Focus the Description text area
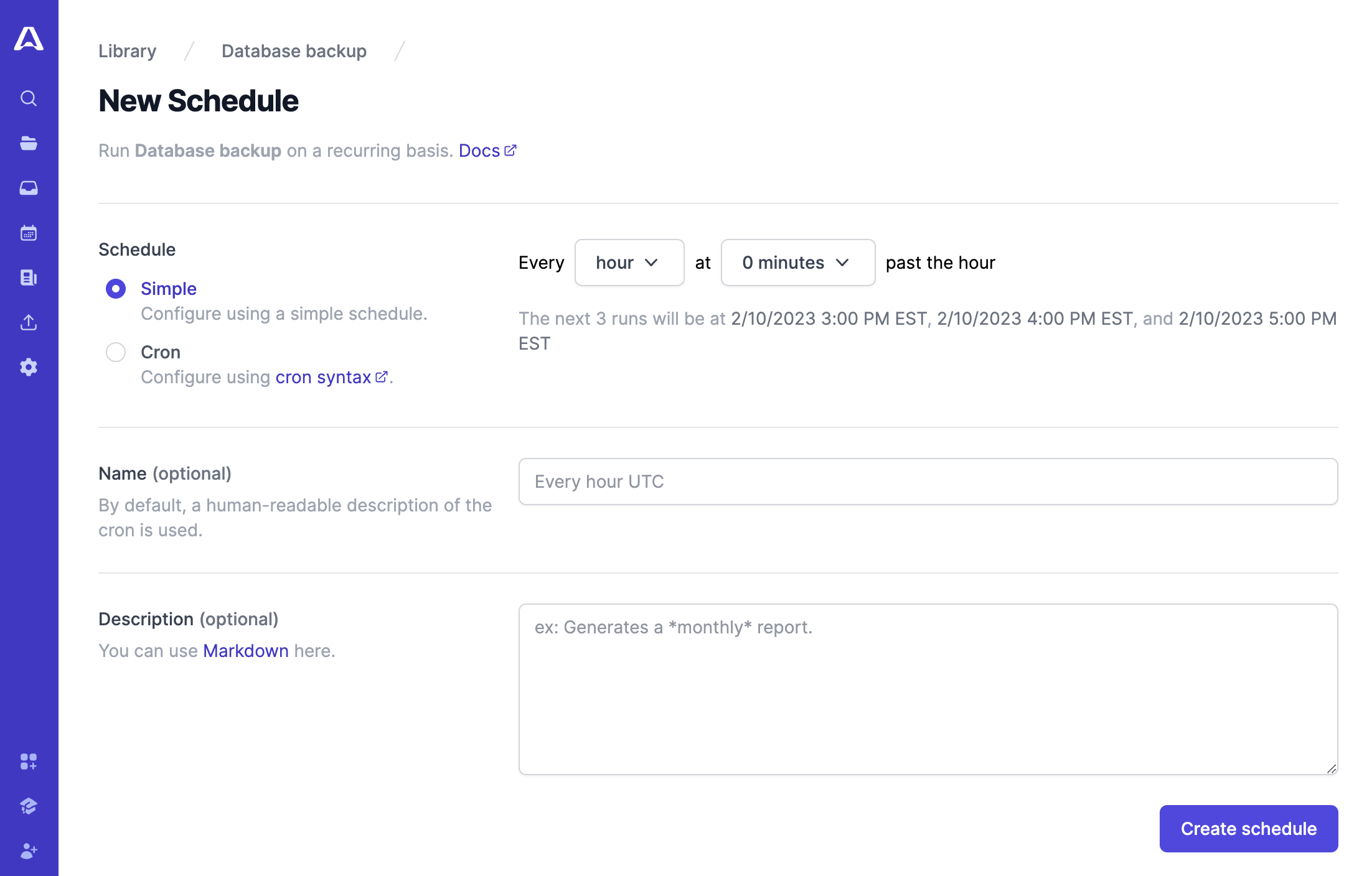This screenshot has width=1372, height=876. coord(928,689)
